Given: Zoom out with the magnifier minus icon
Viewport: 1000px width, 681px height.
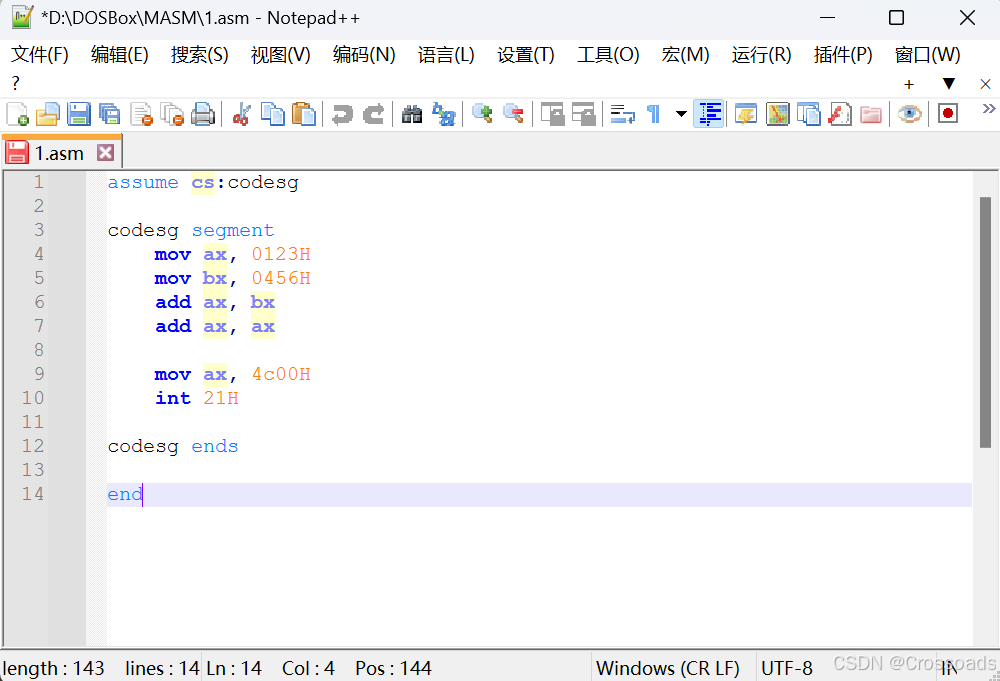Looking at the screenshot, I should tap(513, 114).
